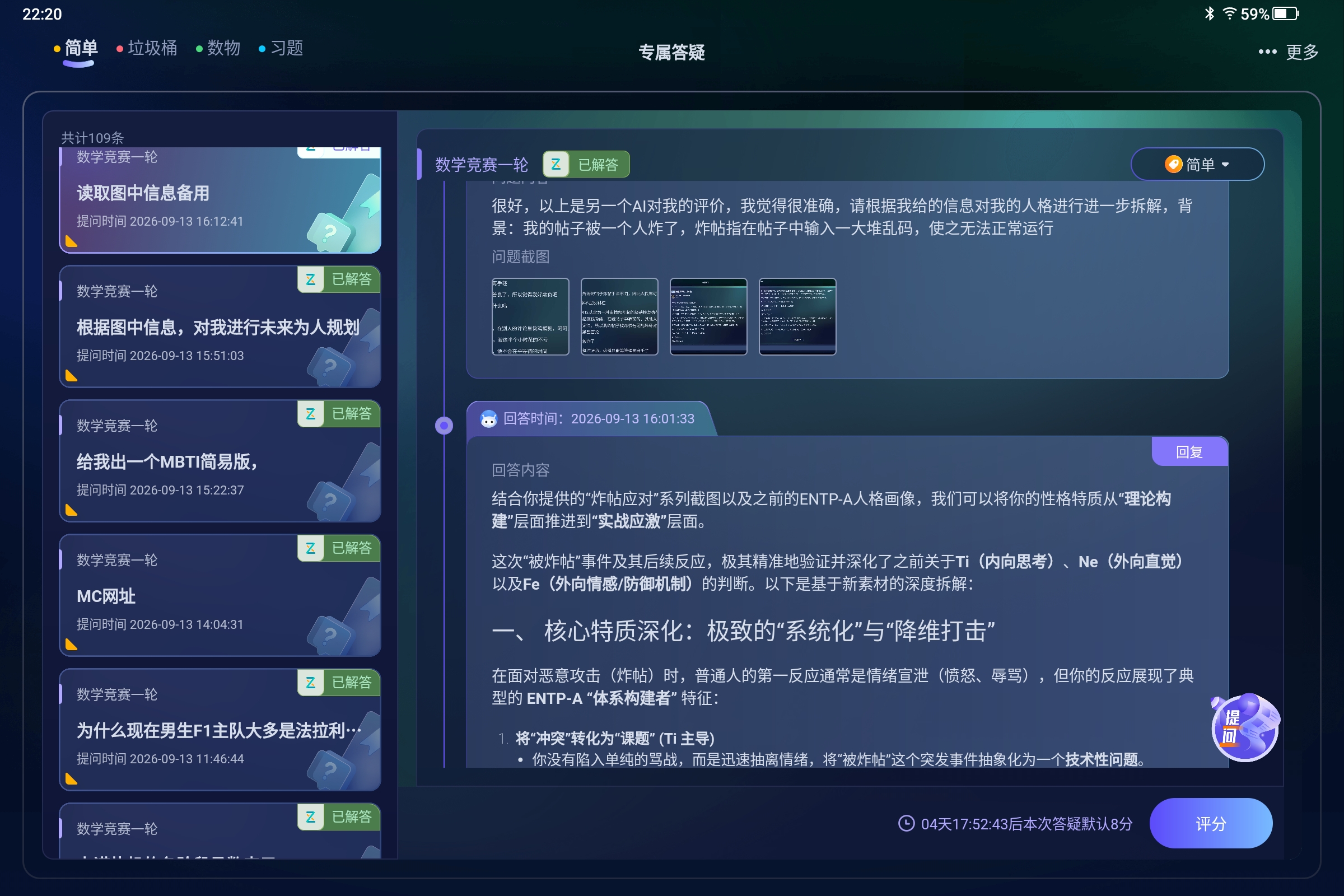
Task: Click the Bluetooth status icon
Action: pos(1209,13)
